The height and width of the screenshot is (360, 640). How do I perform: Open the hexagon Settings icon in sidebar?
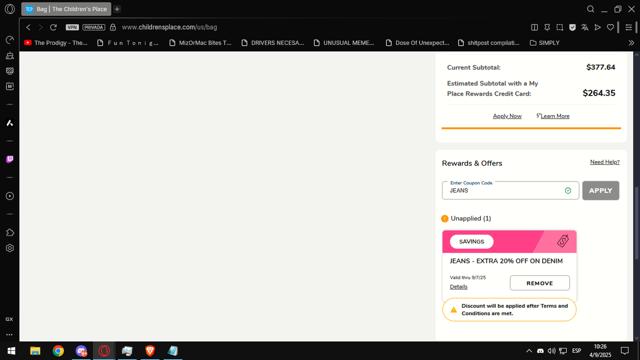click(10, 248)
